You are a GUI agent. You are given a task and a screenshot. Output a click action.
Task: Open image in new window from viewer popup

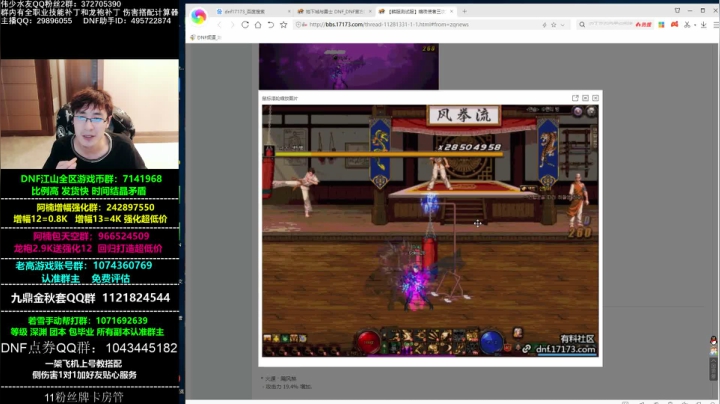pyautogui.click(x=575, y=98)
